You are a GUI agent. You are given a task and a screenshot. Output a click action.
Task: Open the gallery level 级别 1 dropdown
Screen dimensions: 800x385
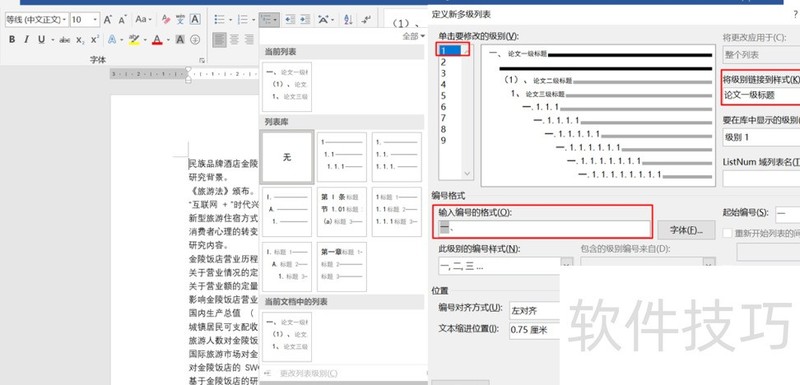(x=761, y=137)
